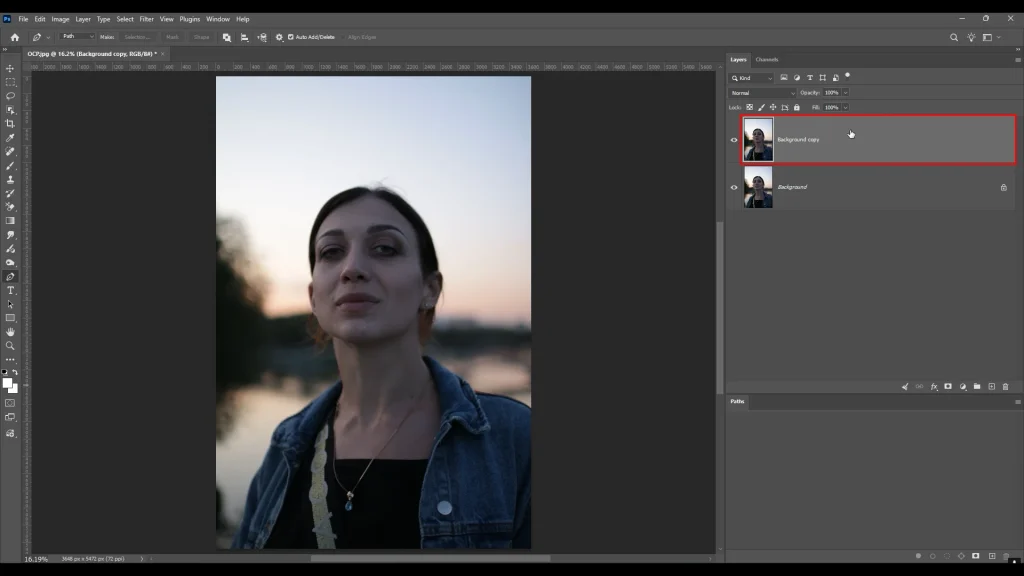Toggle layer filtering on/off switch
Image resolution: width=1024 pixels, height=576 pixels.
pos(848,76)
